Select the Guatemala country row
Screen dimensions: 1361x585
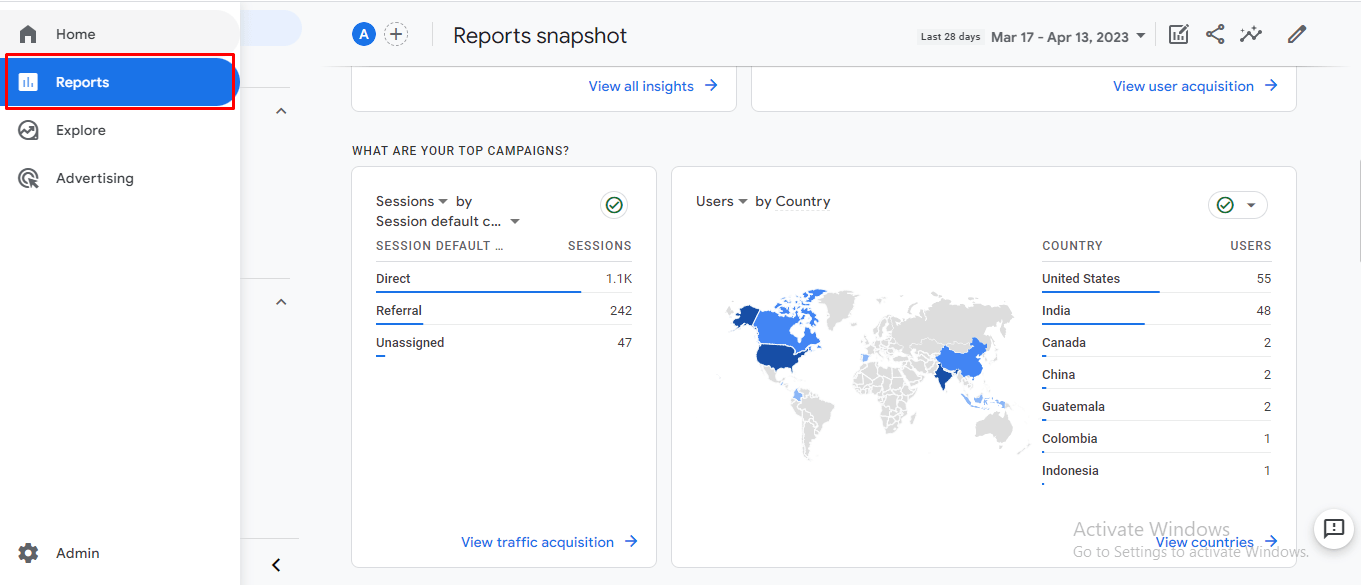(1157, 407)
